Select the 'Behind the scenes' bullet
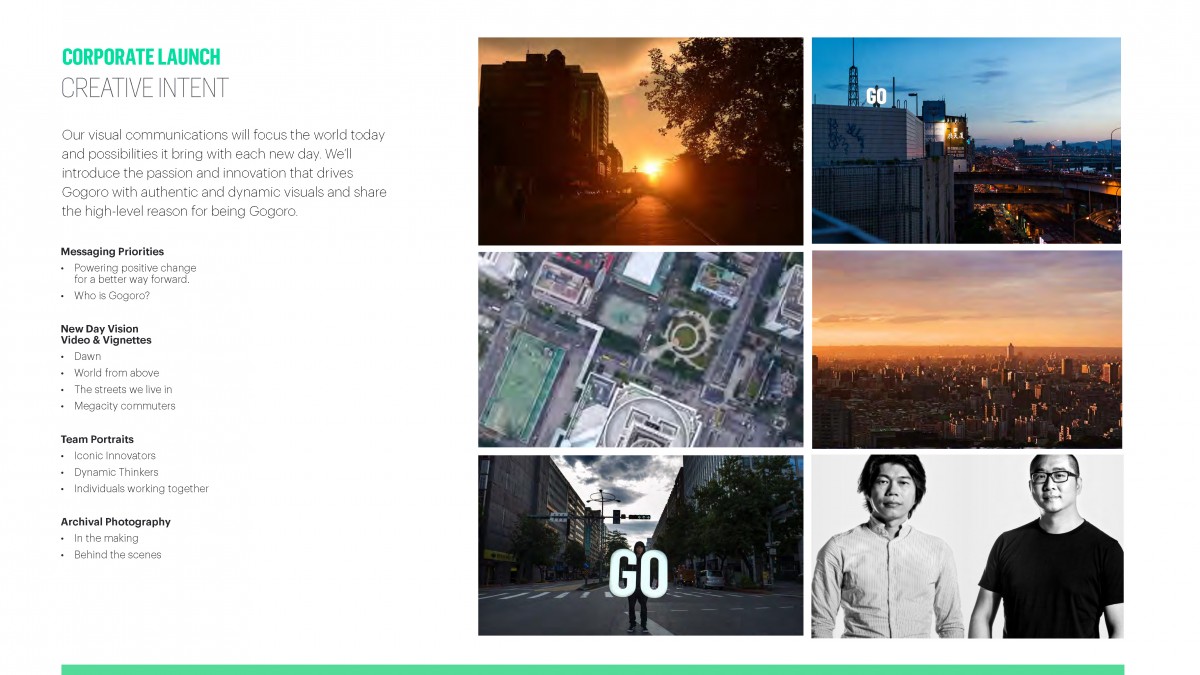This screenshot has height=675, width=1200. (117, 555)
